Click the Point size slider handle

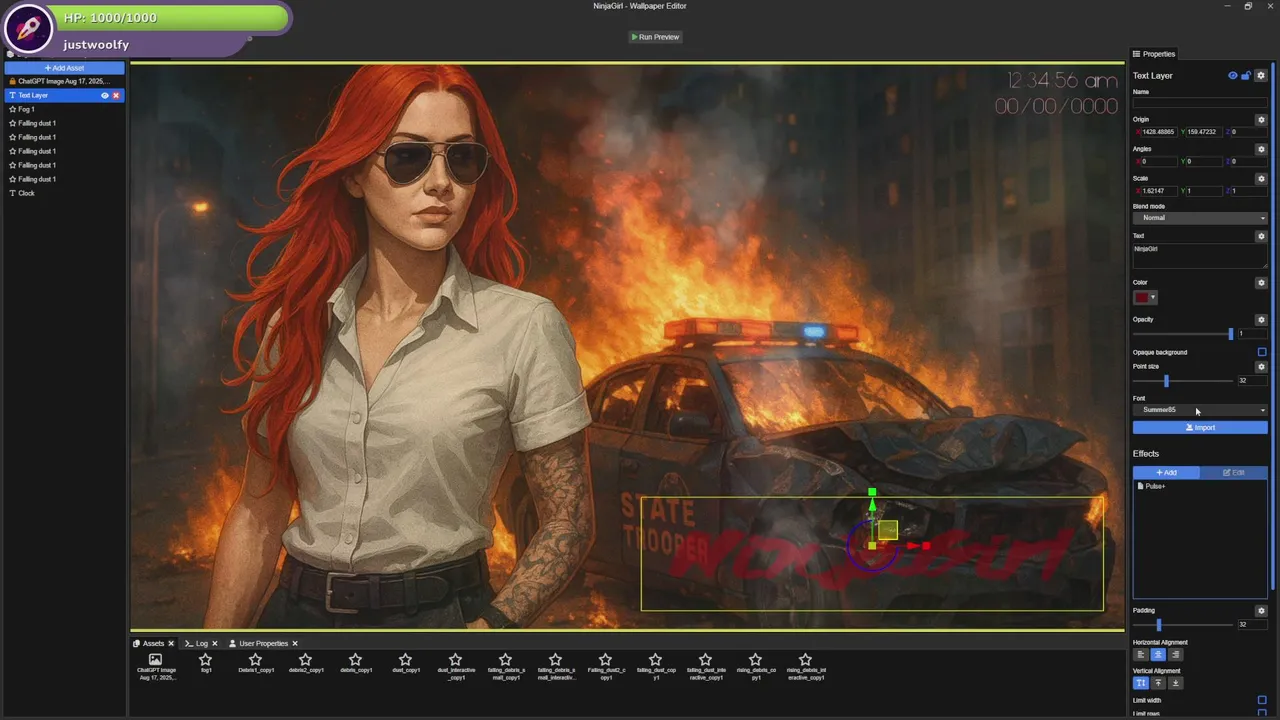pyautogui.click(x=1166, y=381)
